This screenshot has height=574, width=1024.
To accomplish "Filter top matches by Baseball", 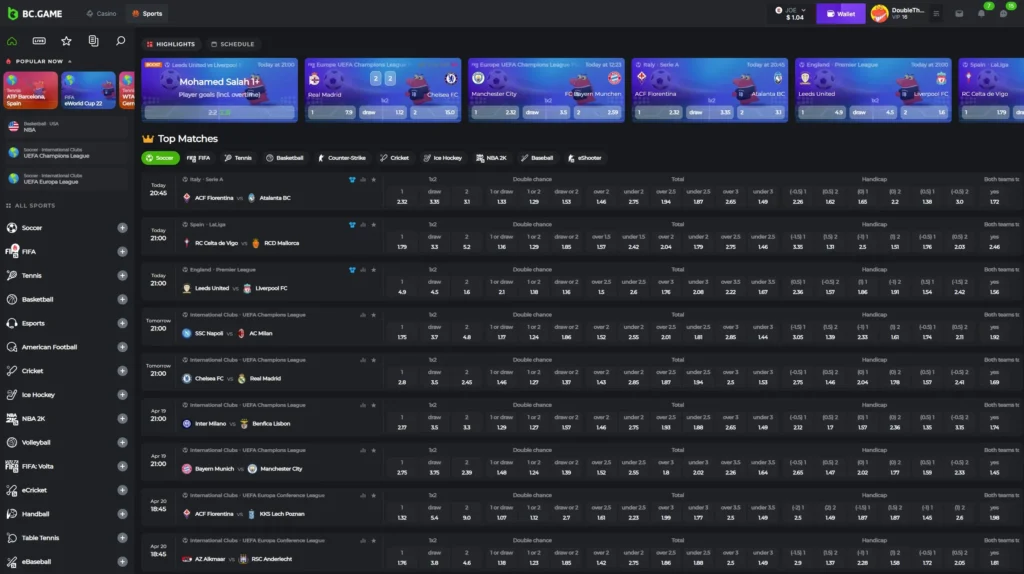I will coord(537,158).
